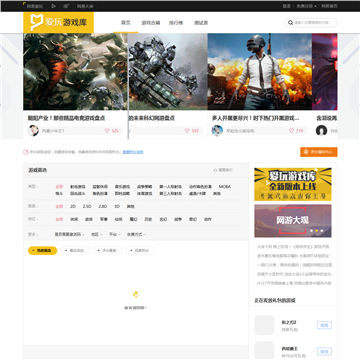The image size is (360, 360).
Task: Click the 爱玩游戏库 logo
Action: point(58,23)
